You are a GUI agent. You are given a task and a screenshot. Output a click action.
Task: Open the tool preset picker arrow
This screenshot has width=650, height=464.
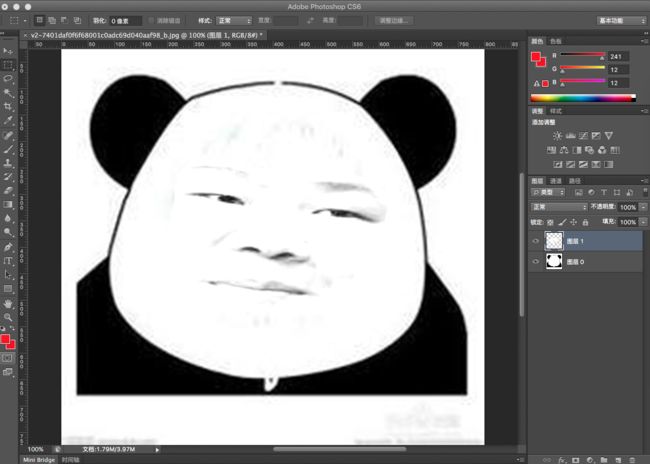(x=25, y=20)
